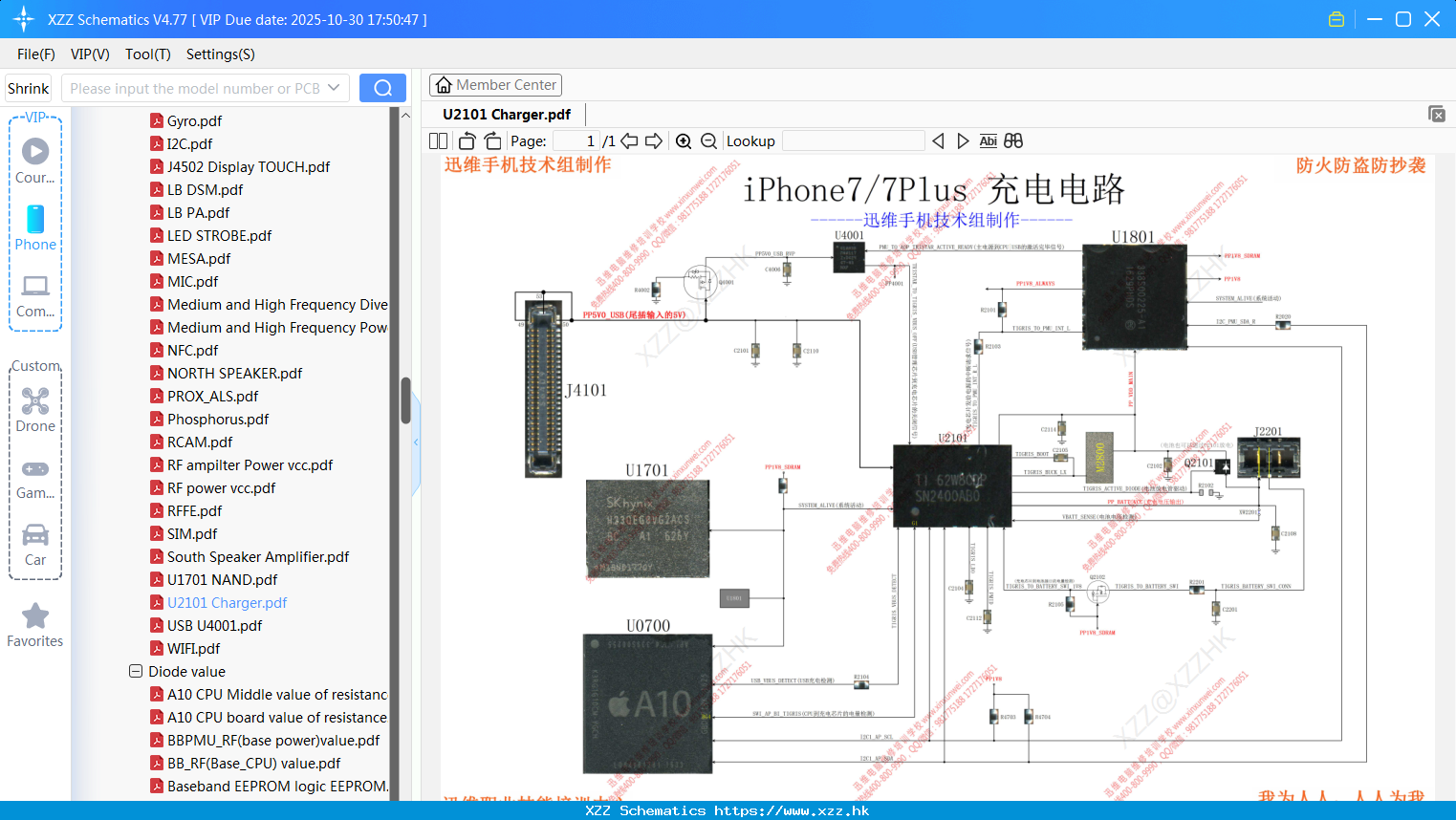The image size is (1456, 820).
Task: Collapse the file tree panel handle
Action: tap(416, 442)
